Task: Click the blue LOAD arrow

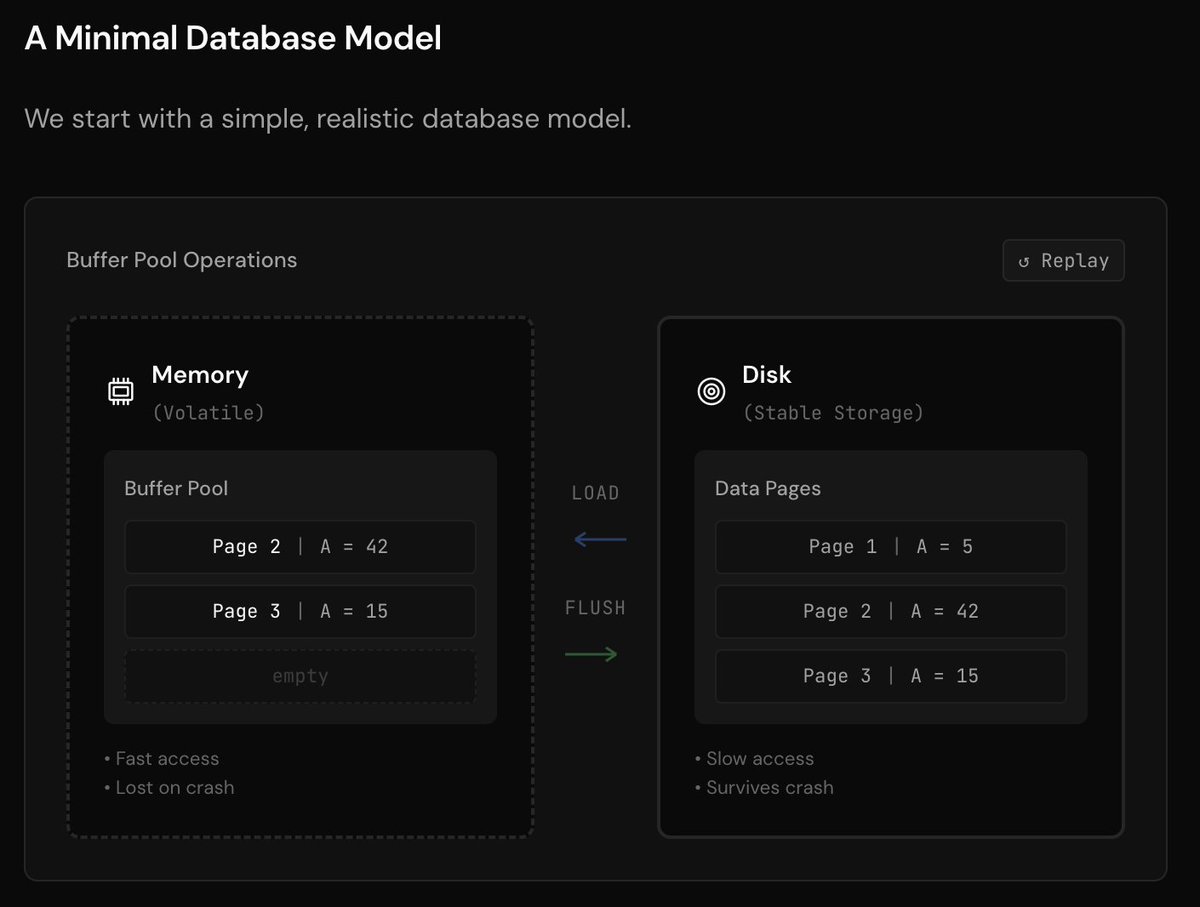Action: [x=600, y=540]
